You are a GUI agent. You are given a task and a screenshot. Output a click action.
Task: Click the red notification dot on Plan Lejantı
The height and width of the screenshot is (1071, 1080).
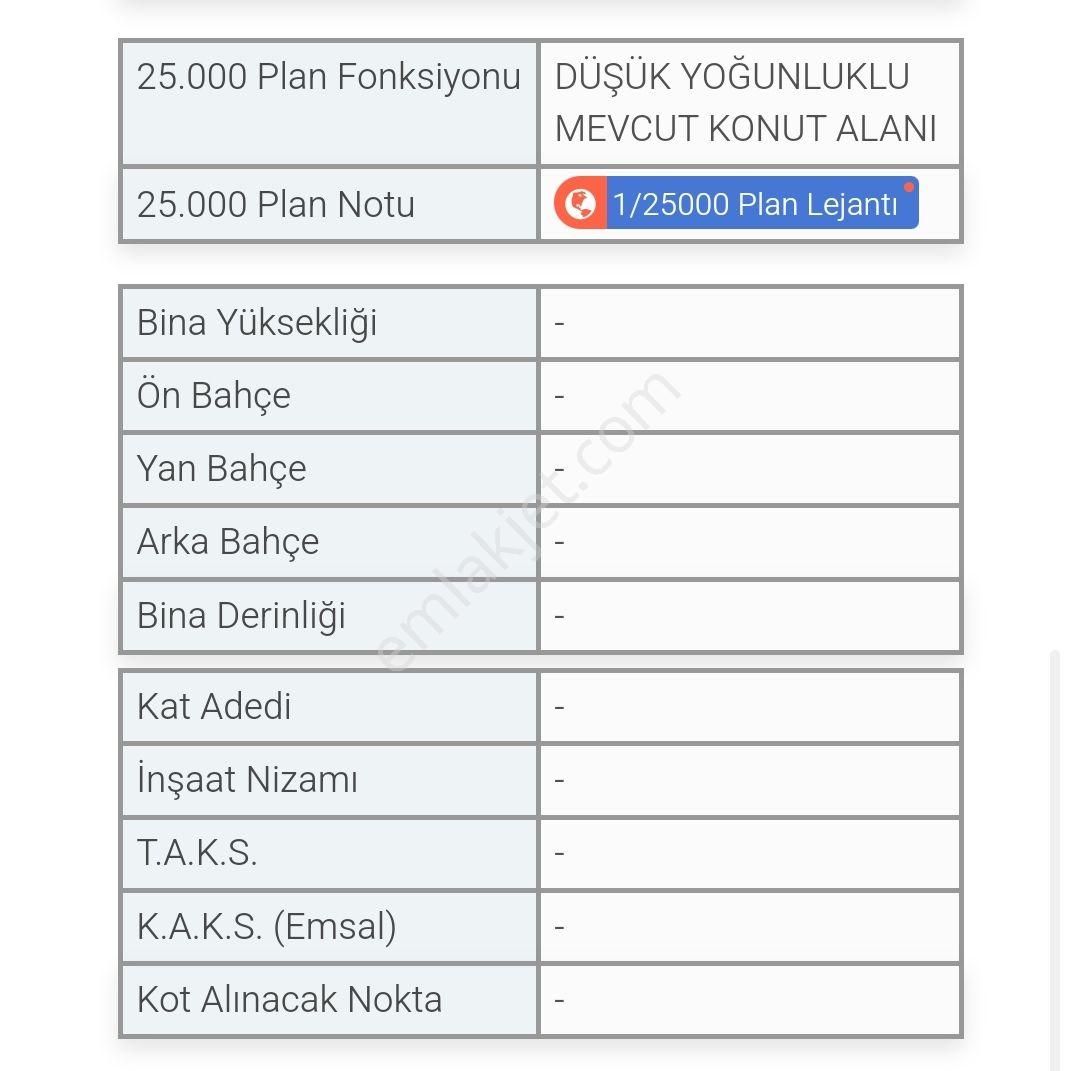tap(908, 187)
